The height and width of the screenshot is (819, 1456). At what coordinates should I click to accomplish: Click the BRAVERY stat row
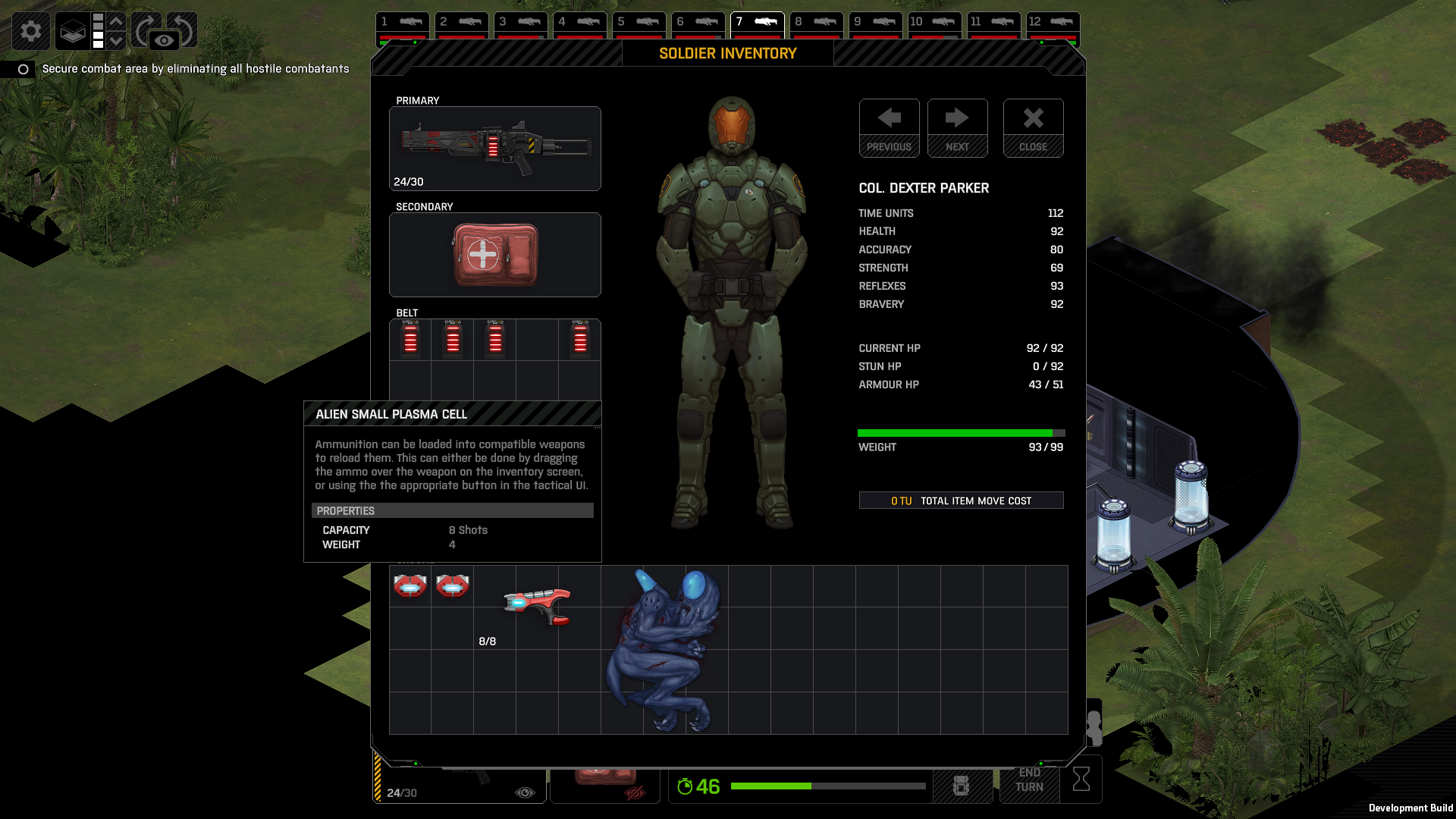[x=961, y=304]
